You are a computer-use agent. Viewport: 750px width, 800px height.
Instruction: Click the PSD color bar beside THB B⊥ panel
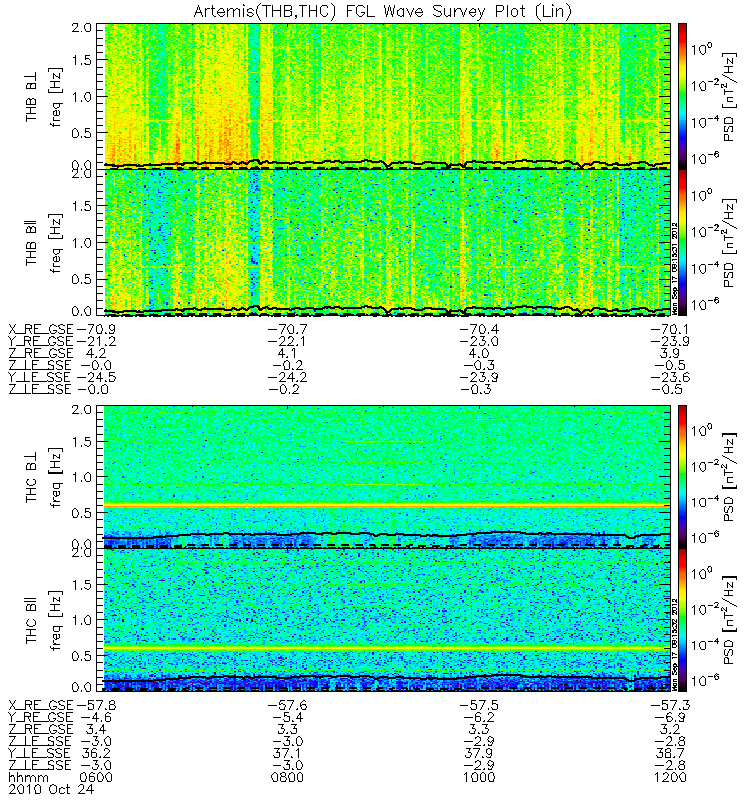682,96
